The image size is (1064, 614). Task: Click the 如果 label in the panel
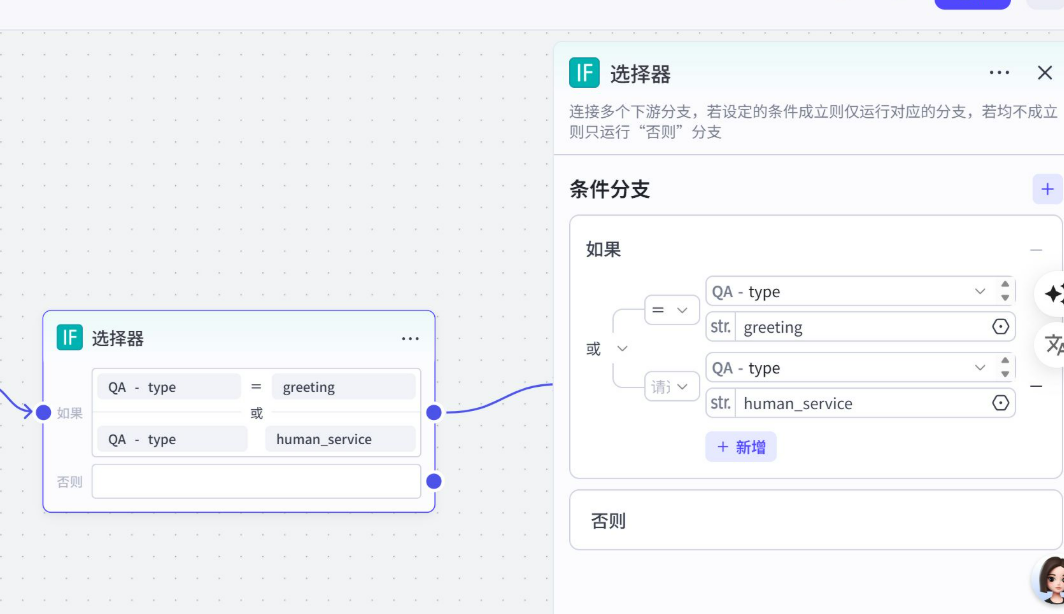pyautogui.click(x=603, y=250)
